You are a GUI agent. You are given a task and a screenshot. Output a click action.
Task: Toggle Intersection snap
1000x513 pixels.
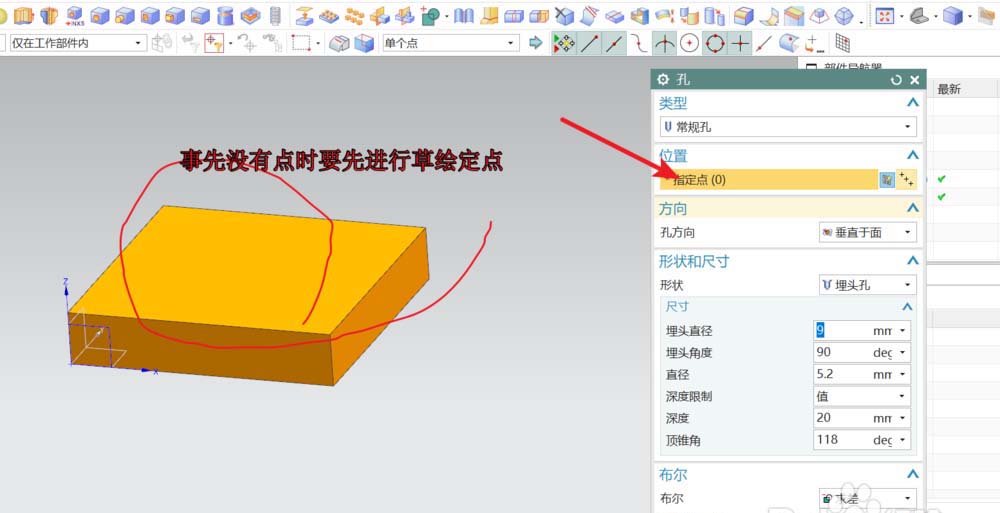665,43
